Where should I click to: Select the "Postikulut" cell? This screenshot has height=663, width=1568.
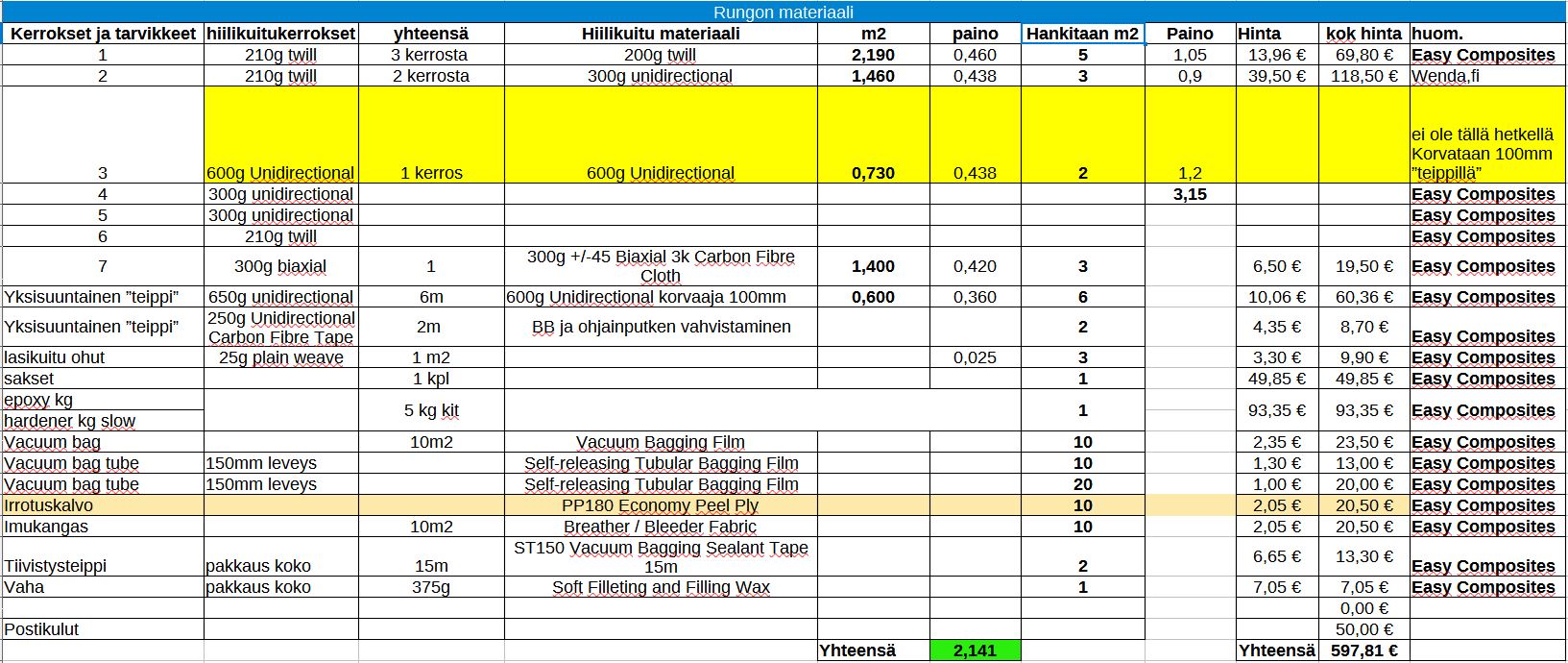click(103, 629)
